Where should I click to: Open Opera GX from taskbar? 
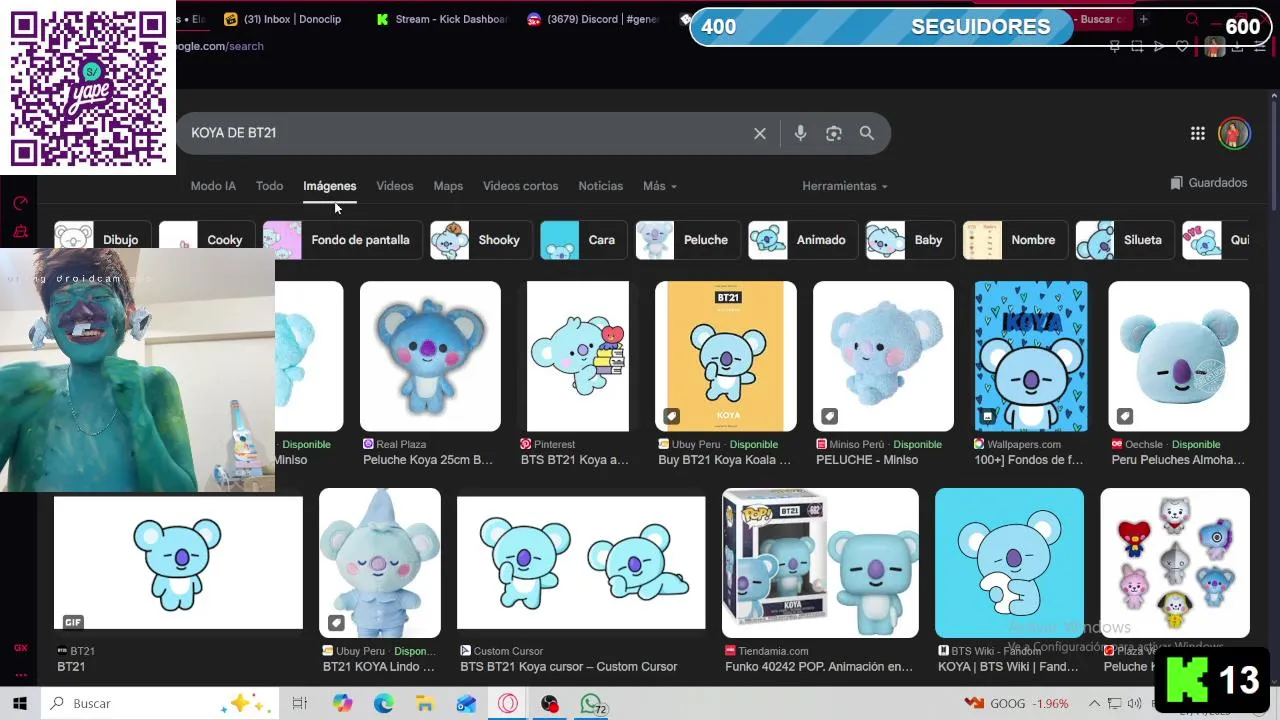point(508,704)
